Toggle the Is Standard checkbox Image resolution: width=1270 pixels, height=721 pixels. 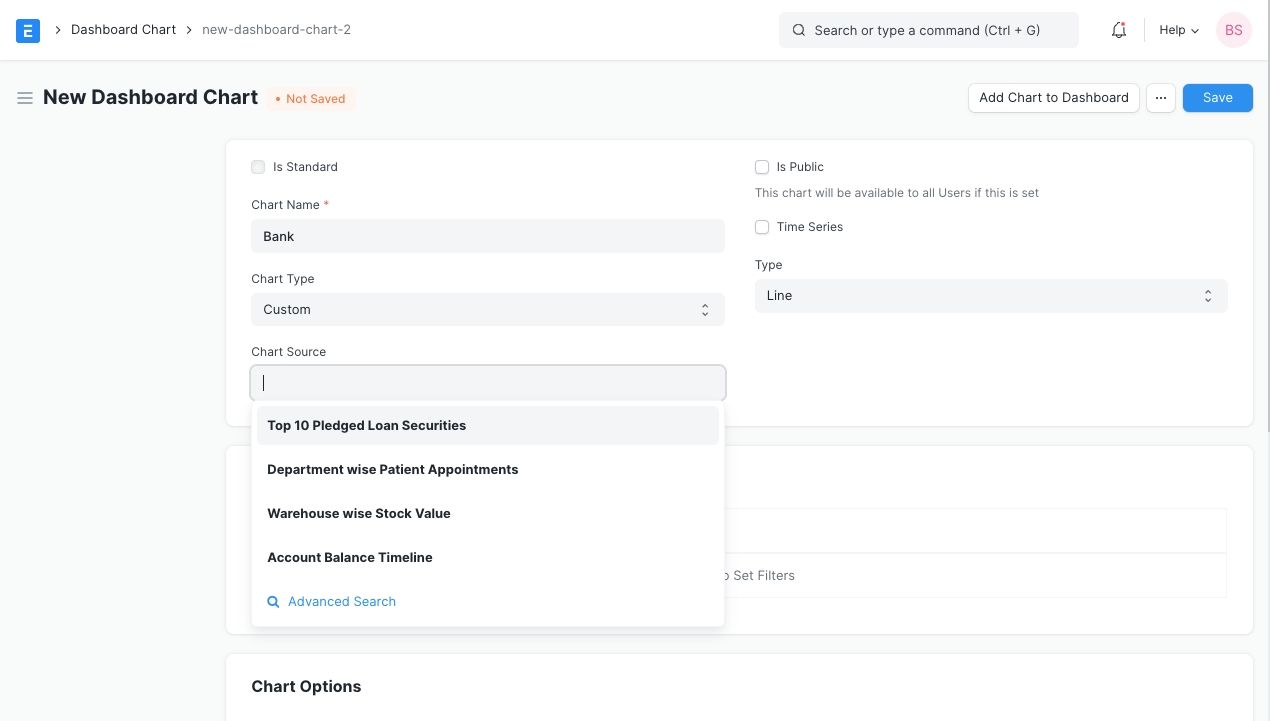[258, 167]
